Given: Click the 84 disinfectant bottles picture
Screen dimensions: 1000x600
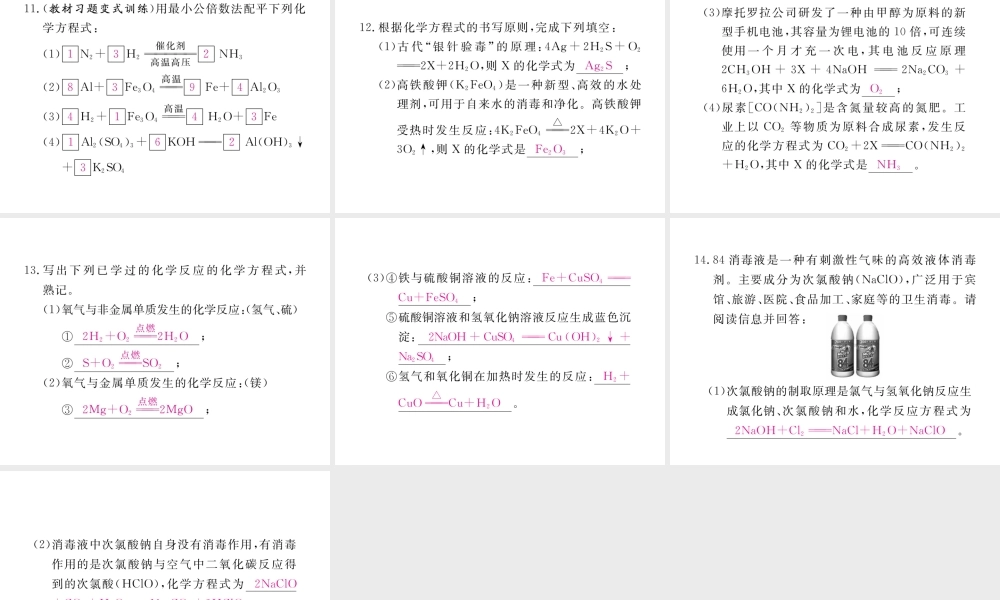Looking at the screenshot, I should [856, 345].
